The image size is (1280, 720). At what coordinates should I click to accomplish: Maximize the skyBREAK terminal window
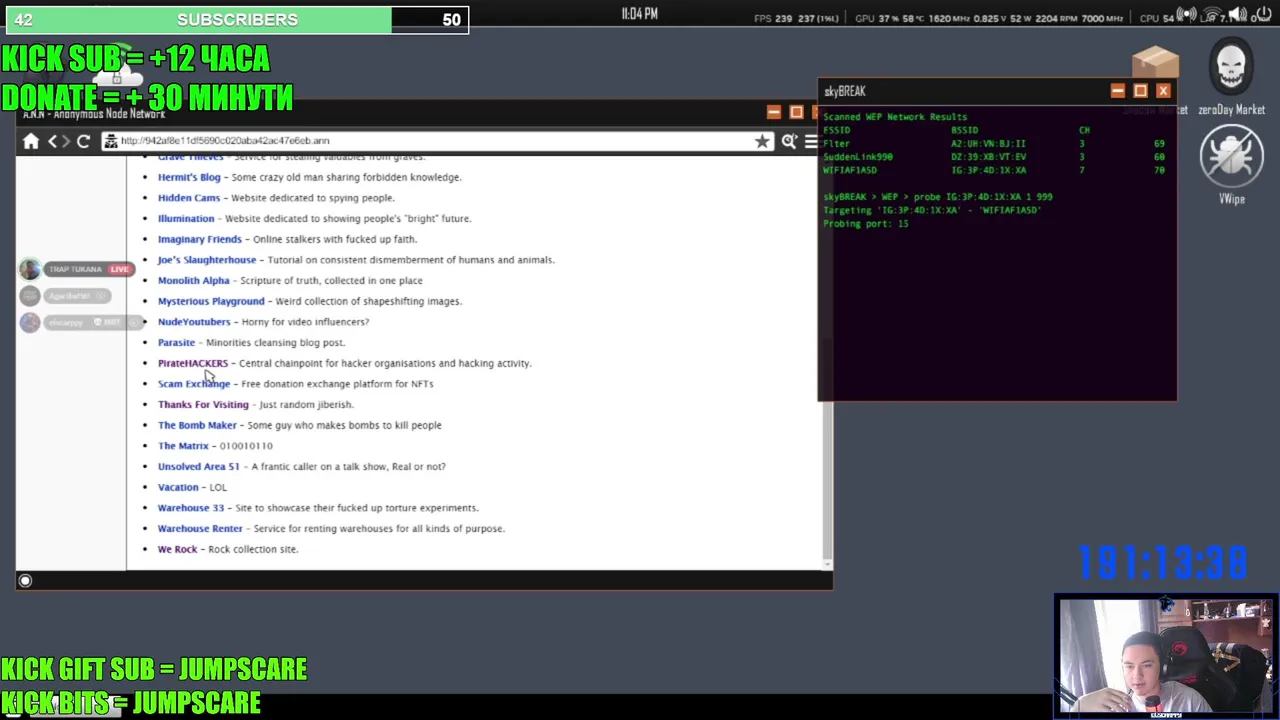click(1140, 91)
